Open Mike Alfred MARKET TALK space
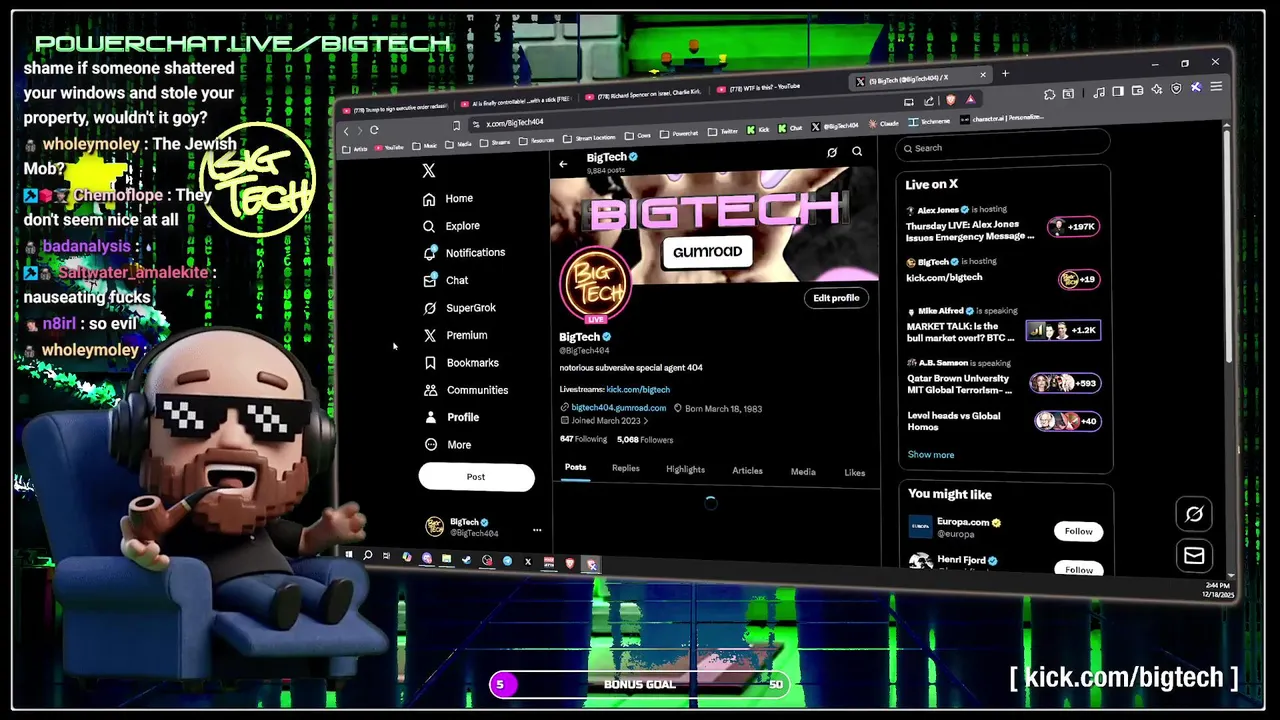This screenshot has height=720, width=1280. (1003, 326)
